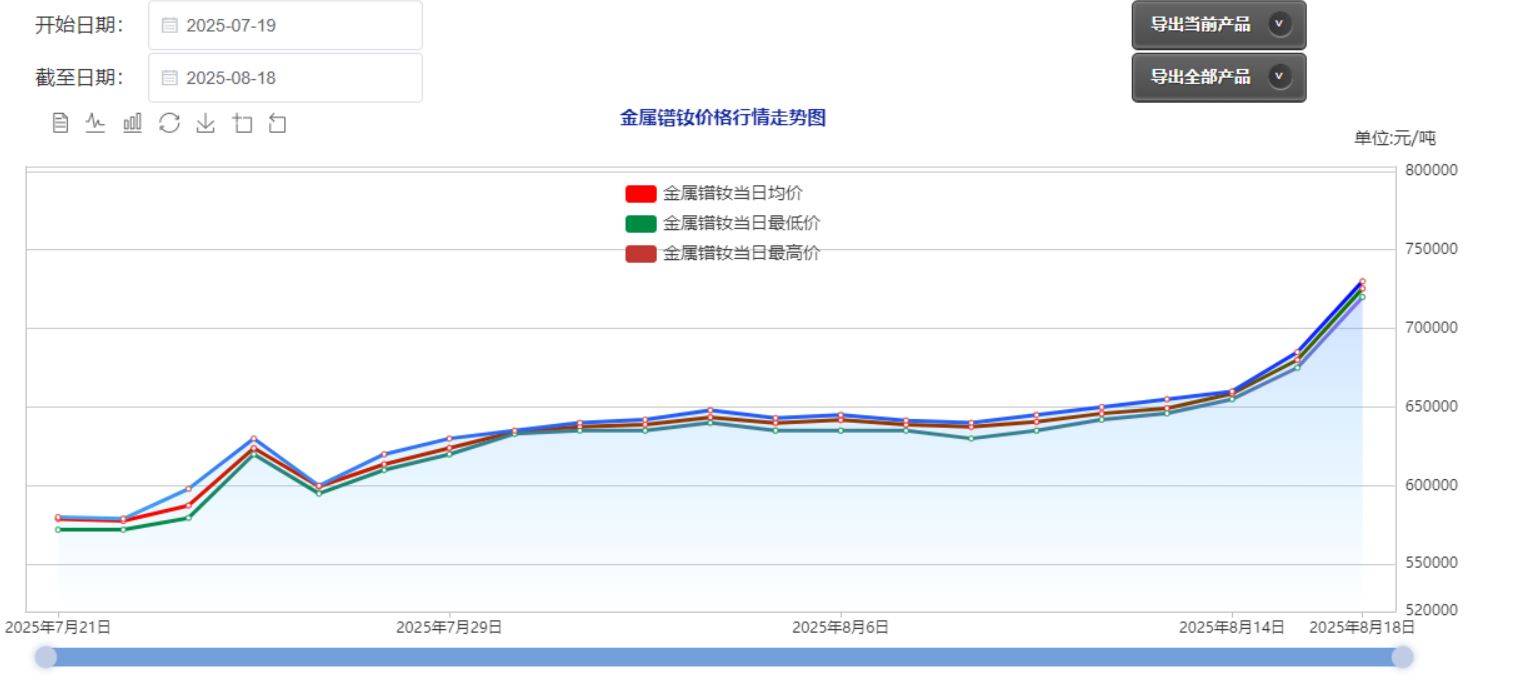Click the 截至日期 label
The image size is (1518, 688).
coord(80,78)
